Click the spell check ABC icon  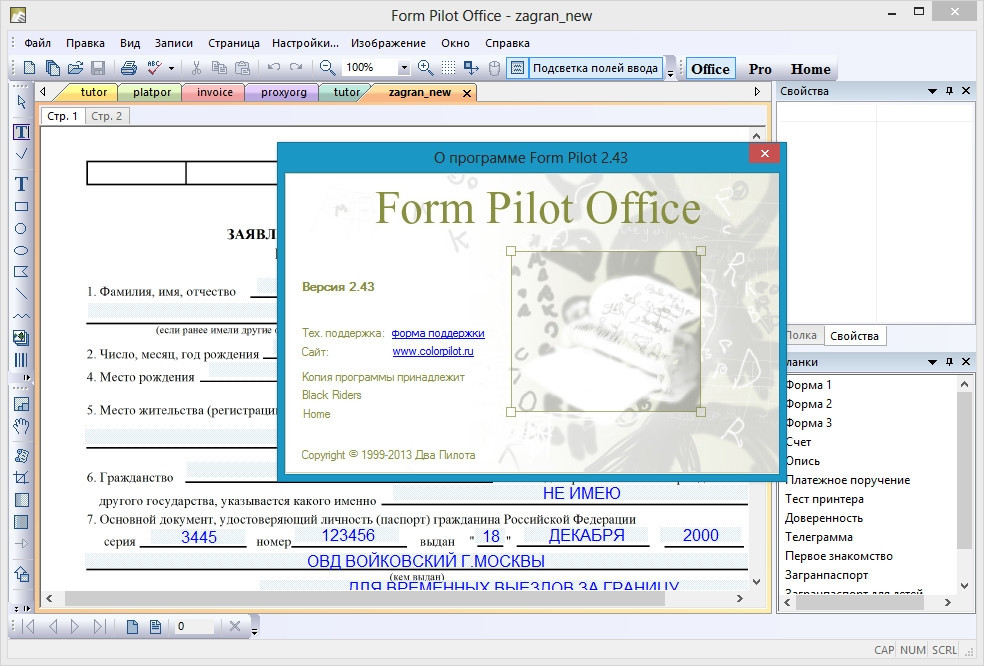pos(154,68)
